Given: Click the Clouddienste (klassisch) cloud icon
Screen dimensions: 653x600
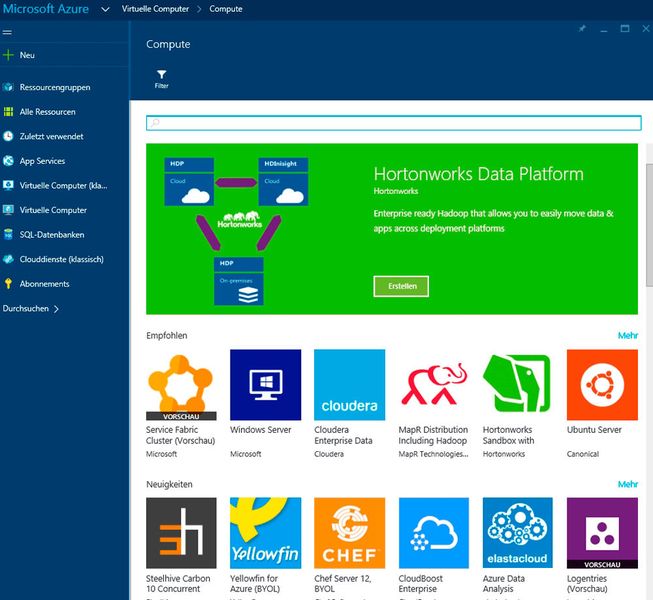Looking at the screenshot, I should coord(8,259).
